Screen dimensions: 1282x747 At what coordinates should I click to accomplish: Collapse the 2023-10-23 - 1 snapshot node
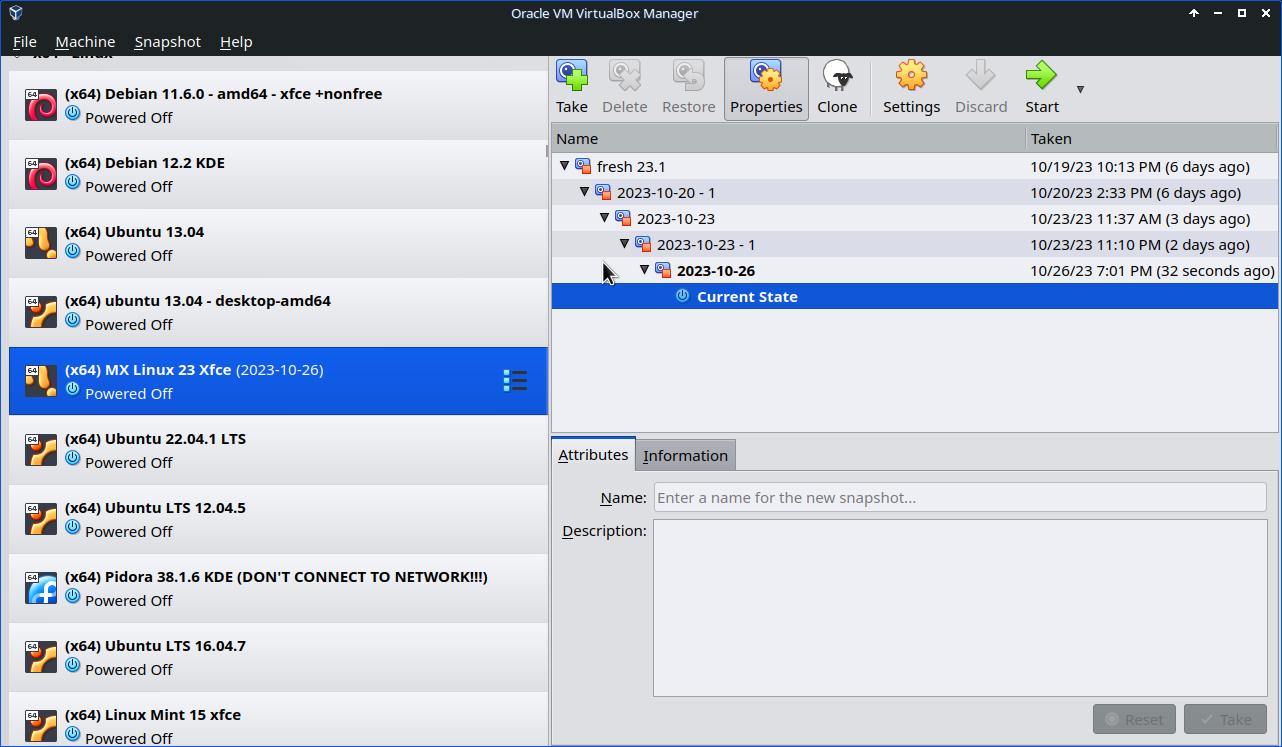click(624, 244)
